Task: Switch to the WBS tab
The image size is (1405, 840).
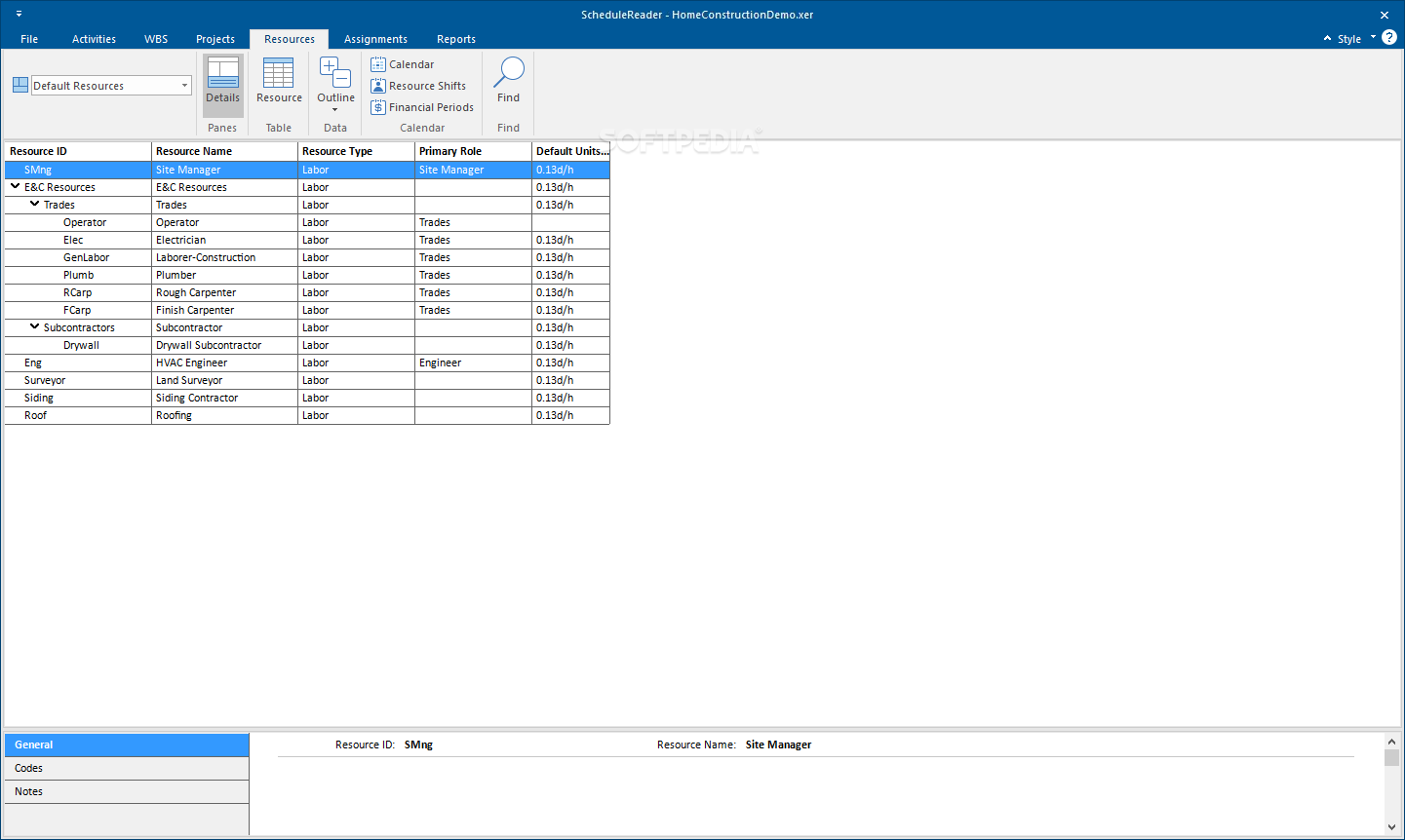Action: click(x=156, y=39)
